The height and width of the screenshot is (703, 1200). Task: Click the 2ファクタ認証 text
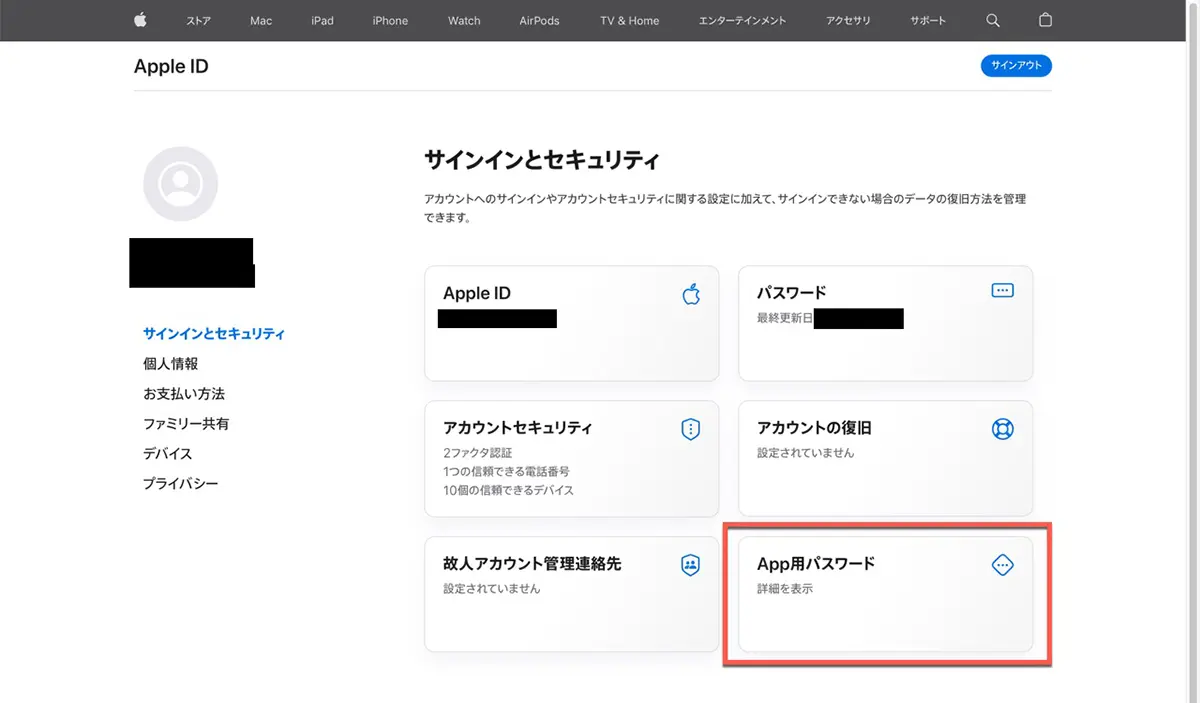coord(478,453)
